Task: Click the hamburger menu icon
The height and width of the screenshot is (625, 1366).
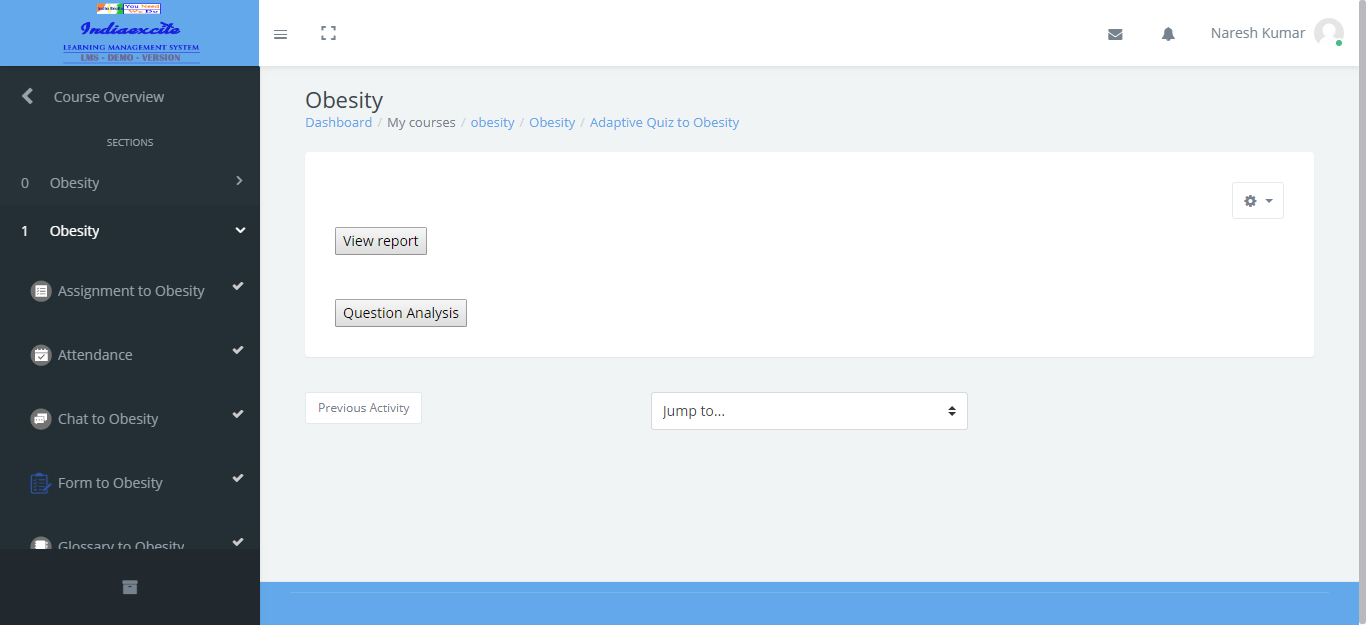Action: pyautogui.click(x=280, y=34)
